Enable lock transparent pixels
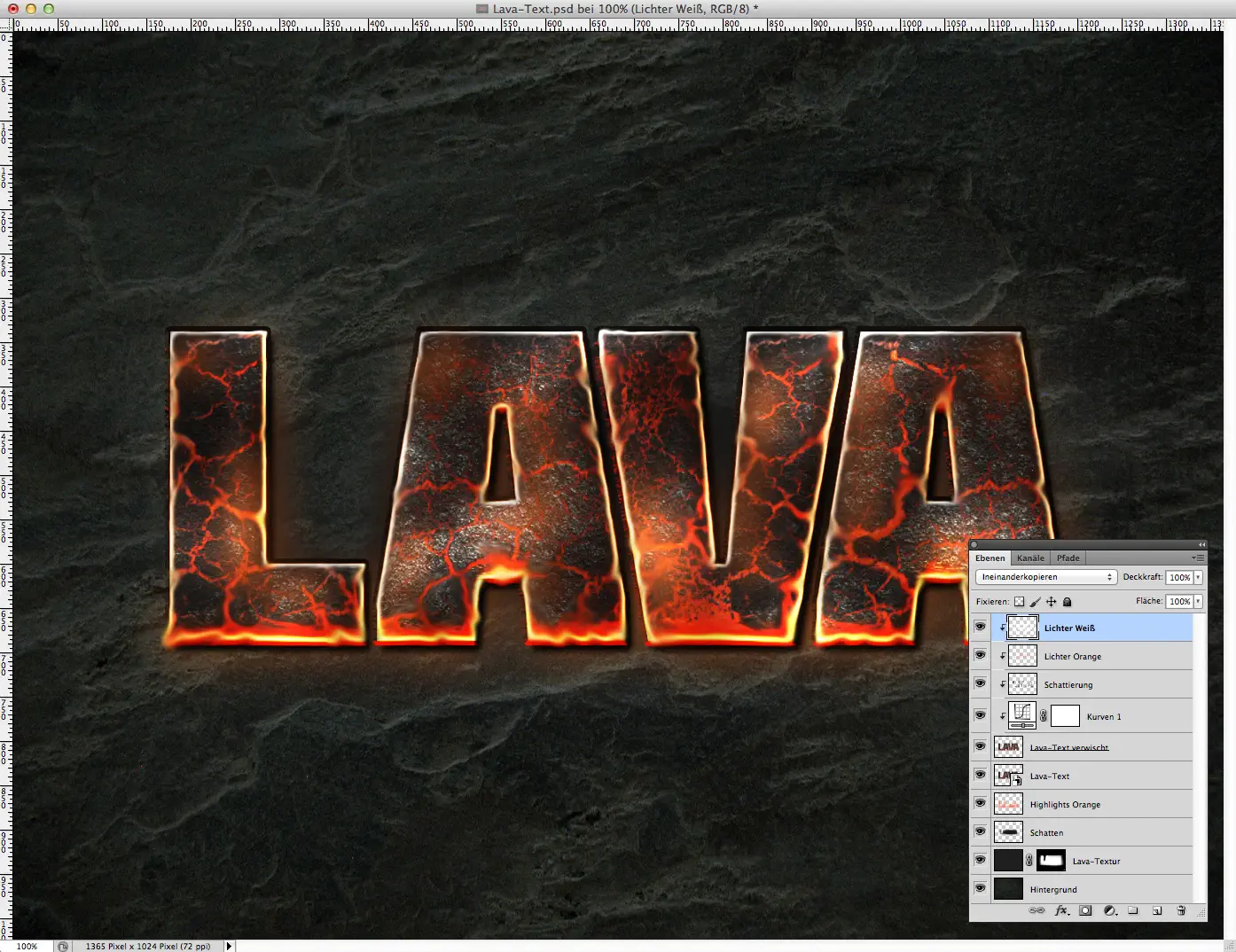This screenshot has height=952, width=1236. click(1019, 601)
